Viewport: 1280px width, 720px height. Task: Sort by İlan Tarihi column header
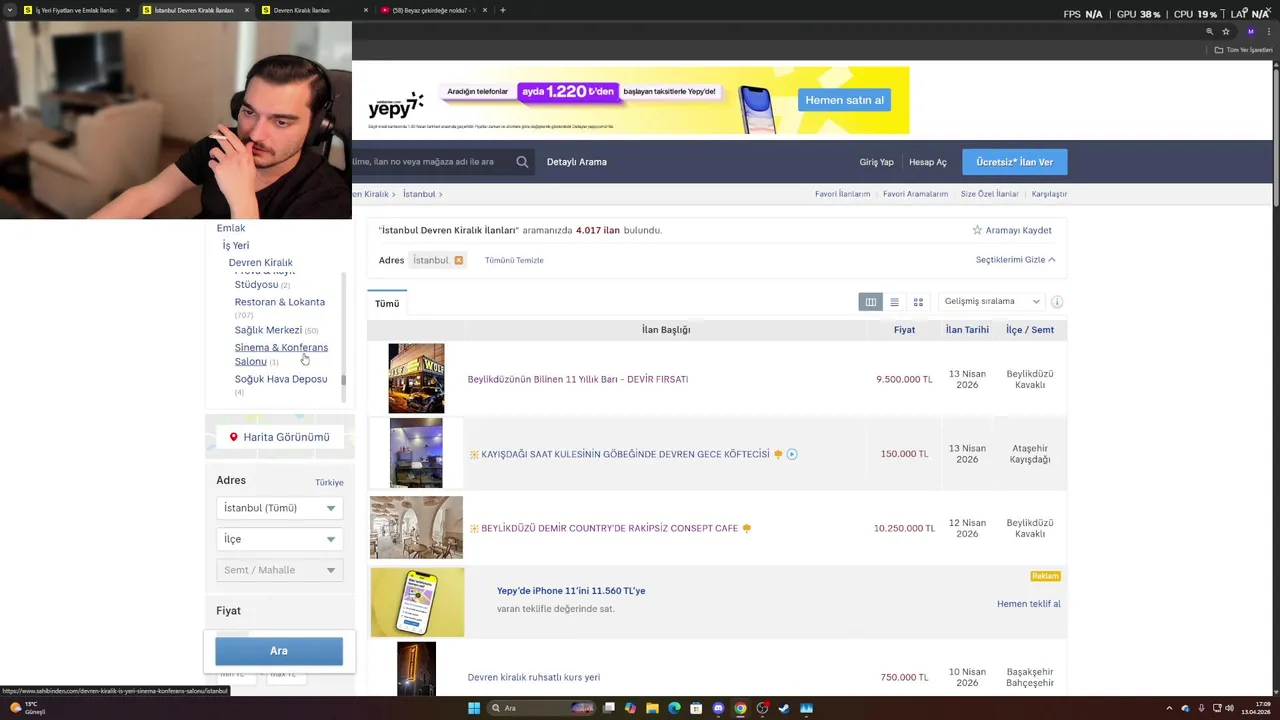967,330
